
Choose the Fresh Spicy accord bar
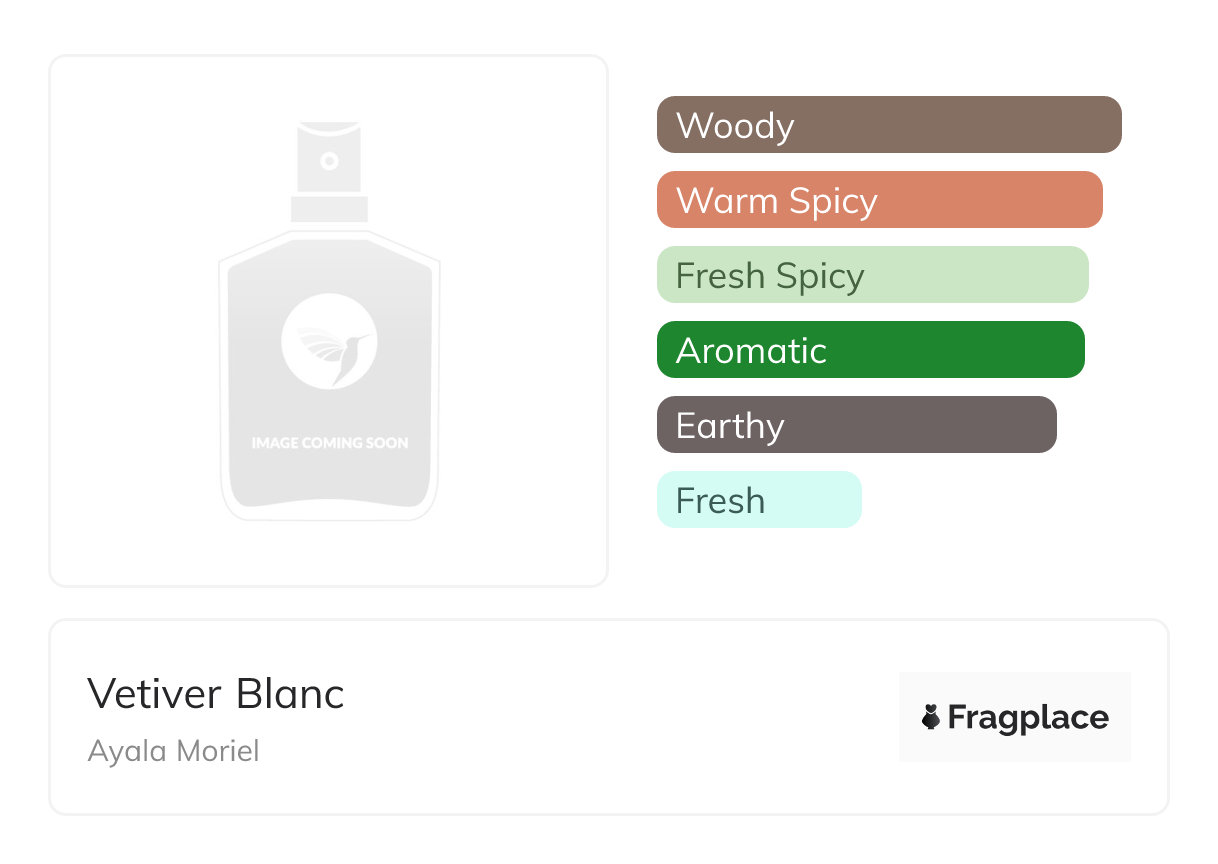tap(872, 275)
